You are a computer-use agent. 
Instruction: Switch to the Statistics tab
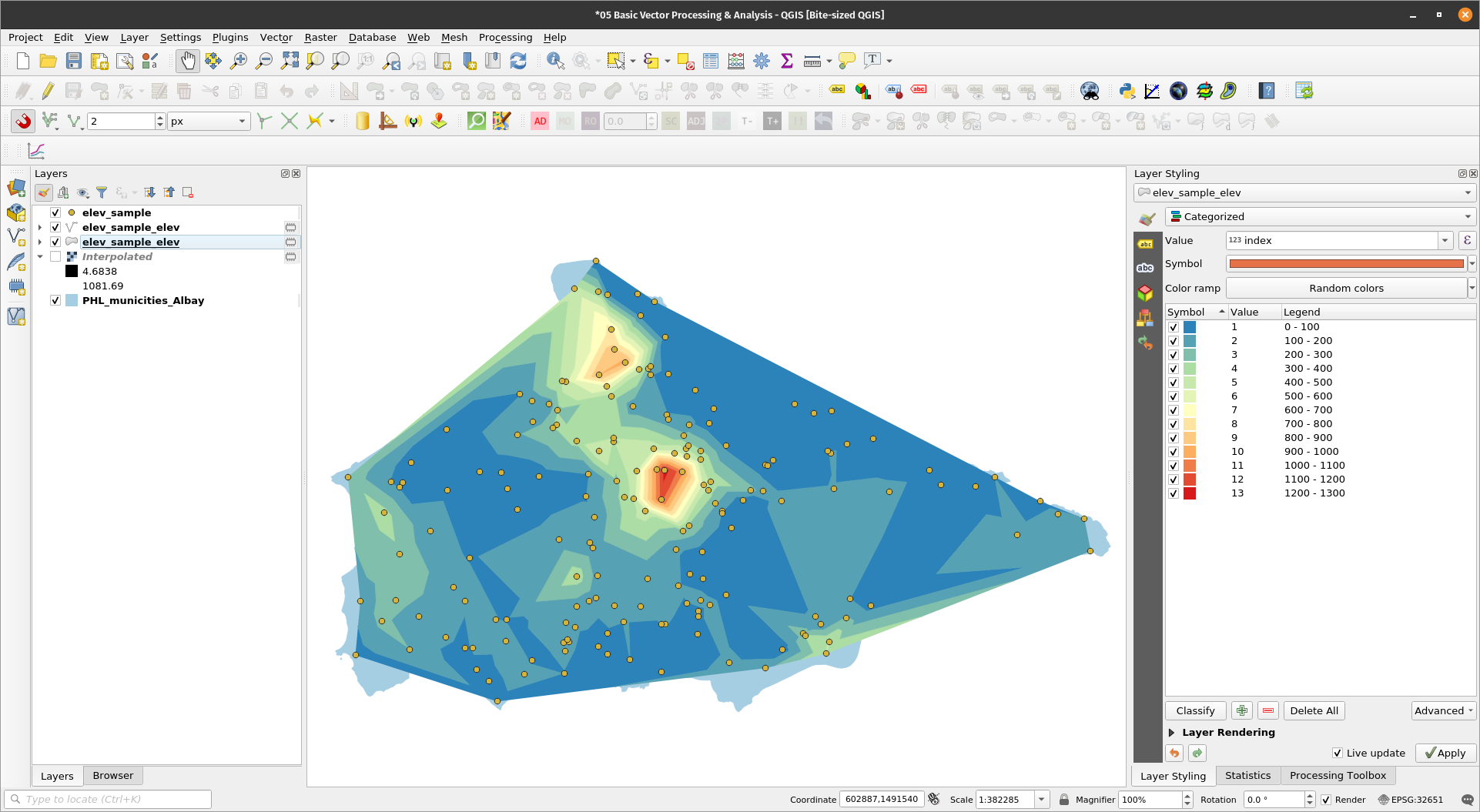coord(1247,776)
